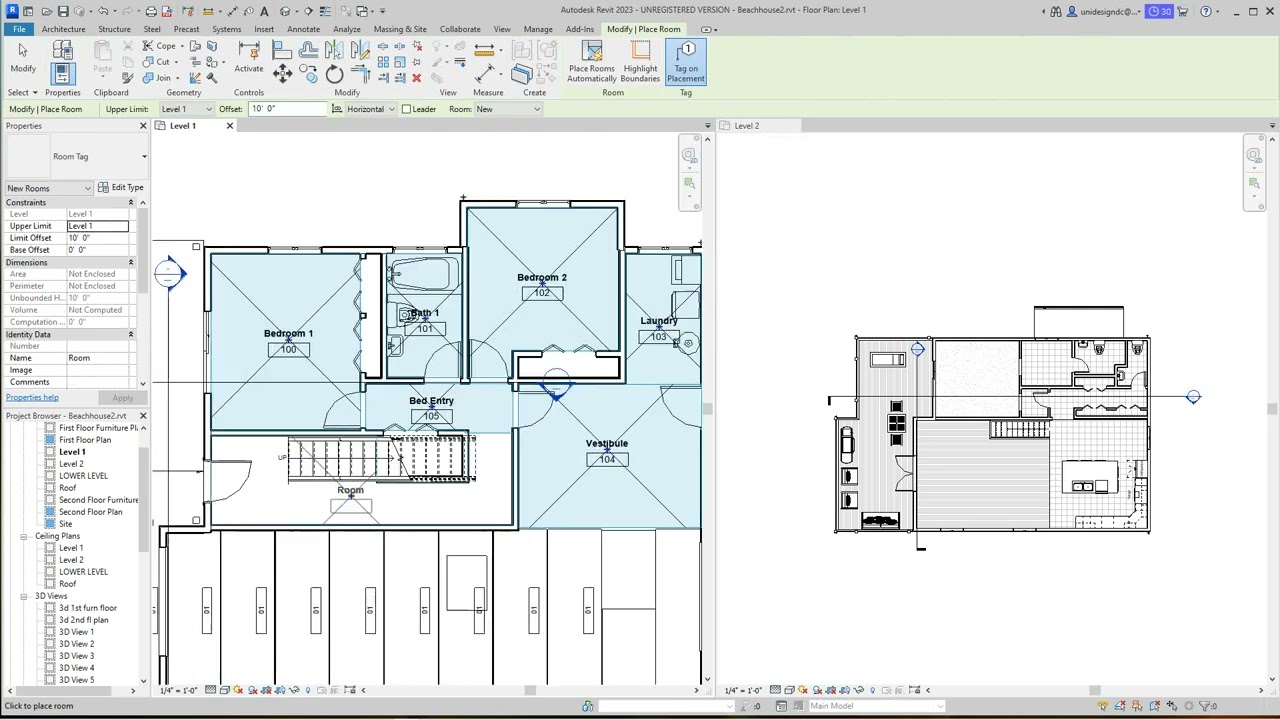Open the Room Tag type selector dropdown
Viewport: 1280px width, 720px height.
144,157
